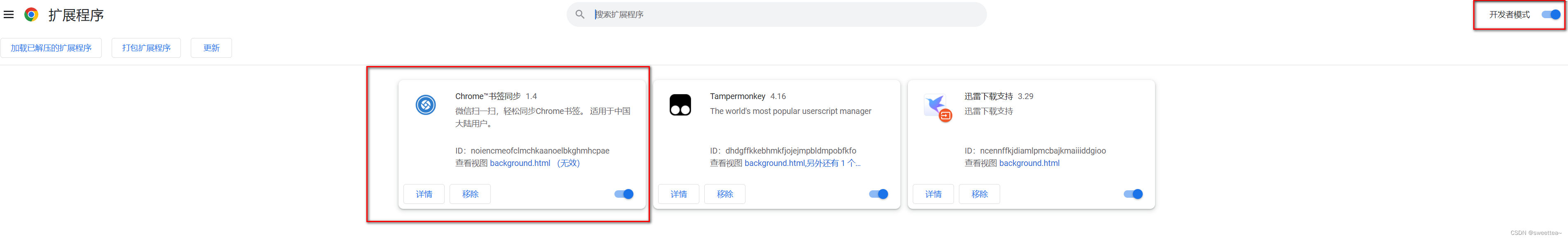1568x239 pixels.
Task: Open 详情 for 迅雷下载支持
Action: [x=933, y=194]
